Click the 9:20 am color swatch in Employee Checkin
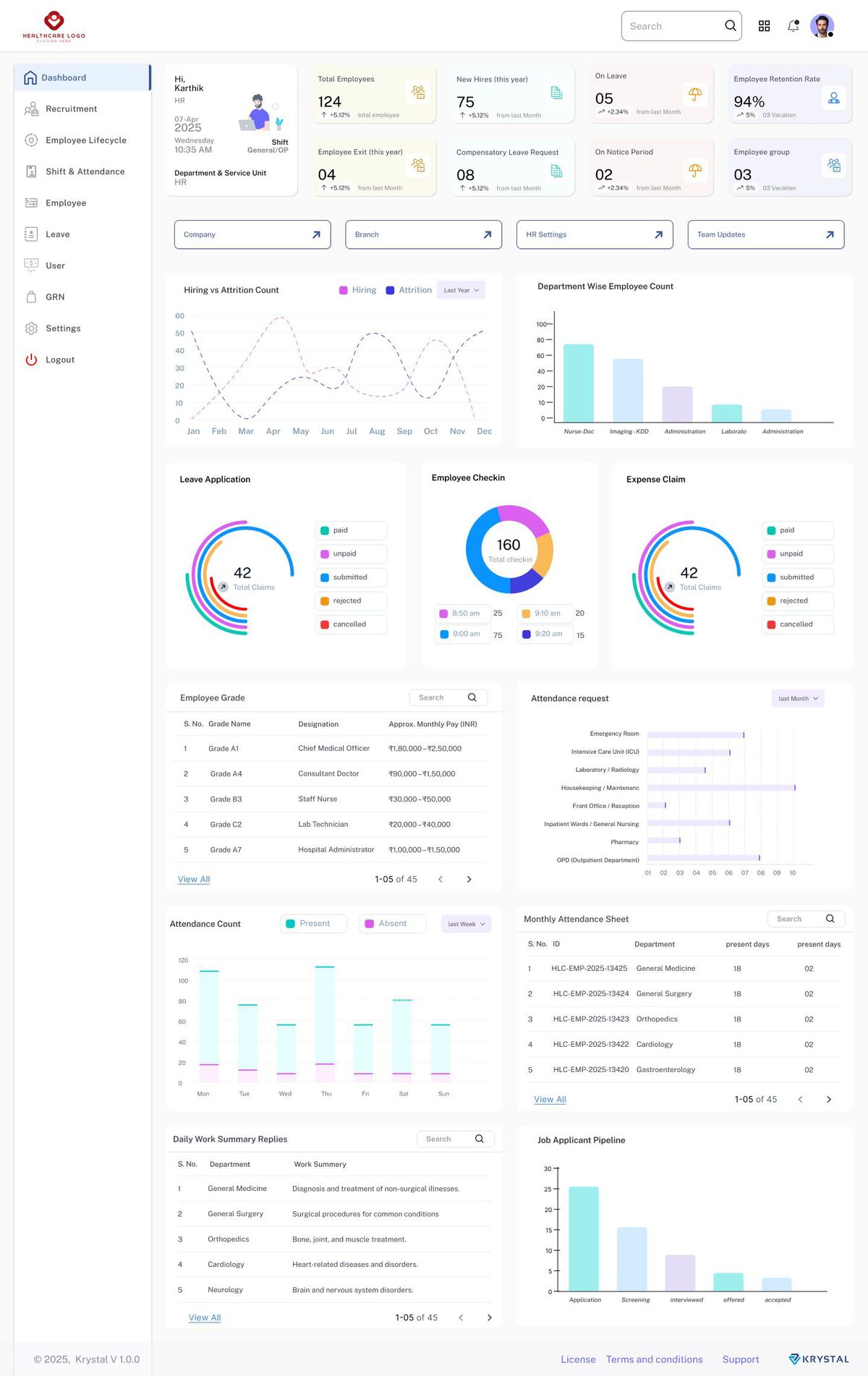This screenshot has height=1376, width=868. click(x=527, y=634)
